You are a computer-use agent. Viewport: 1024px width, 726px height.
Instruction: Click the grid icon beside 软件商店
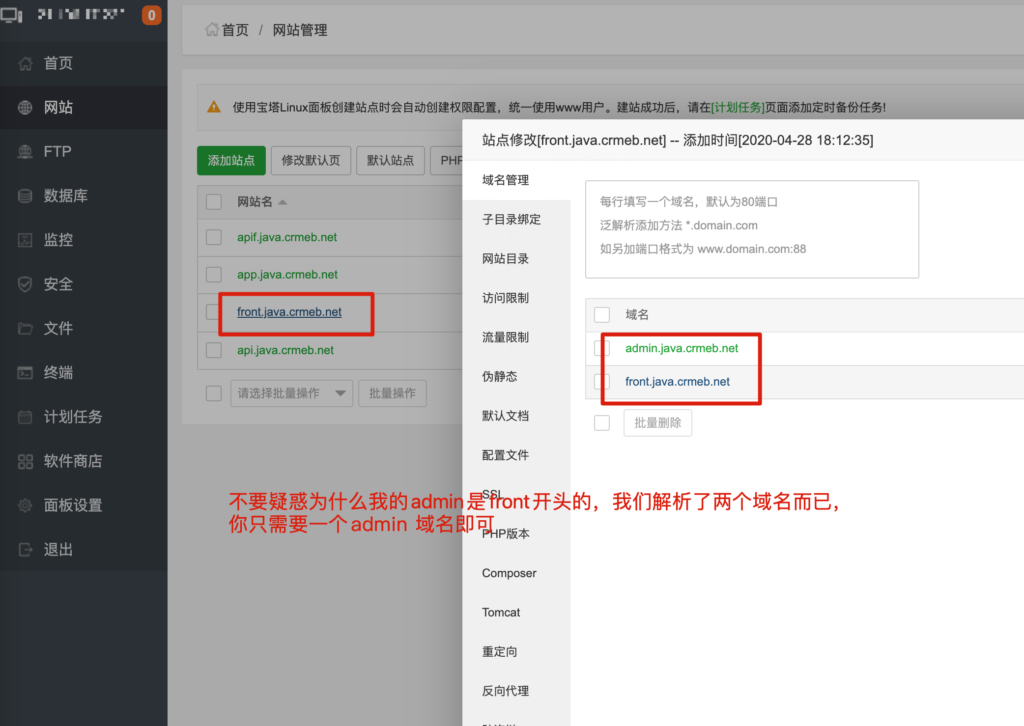(25, 462)
